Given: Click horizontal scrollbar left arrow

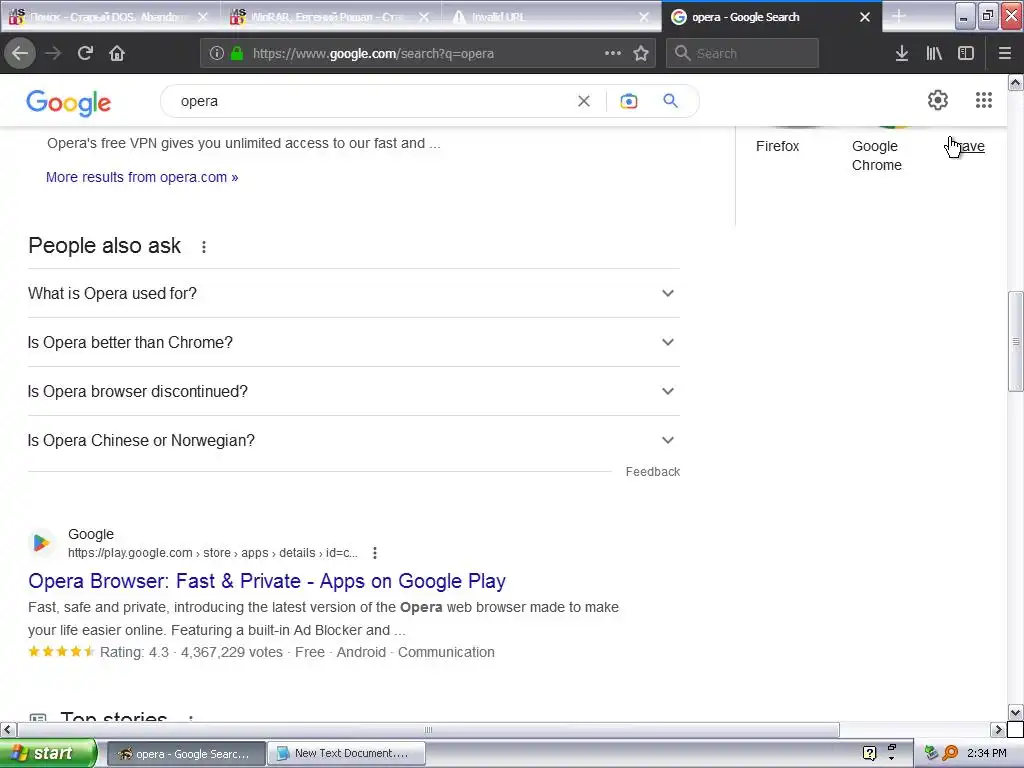Looking at the screenshot, I should [8, 729].
